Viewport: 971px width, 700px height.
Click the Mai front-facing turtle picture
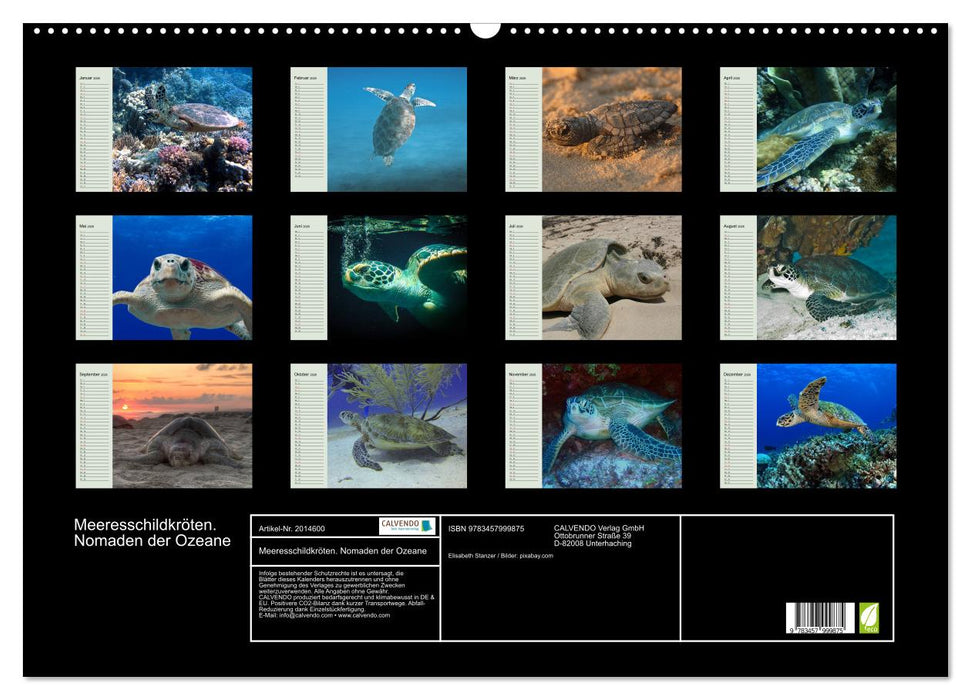181,277
